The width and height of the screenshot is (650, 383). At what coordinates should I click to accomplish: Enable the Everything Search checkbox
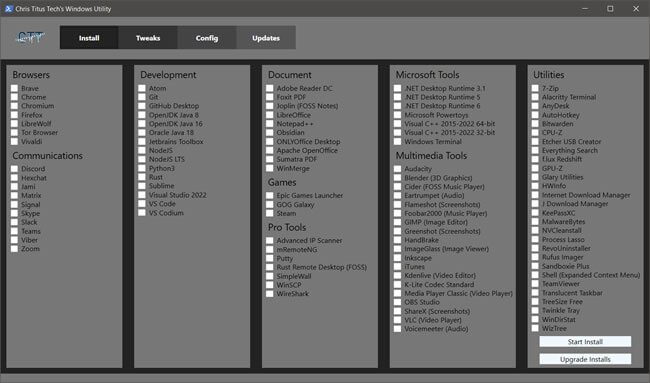point(535,150)
